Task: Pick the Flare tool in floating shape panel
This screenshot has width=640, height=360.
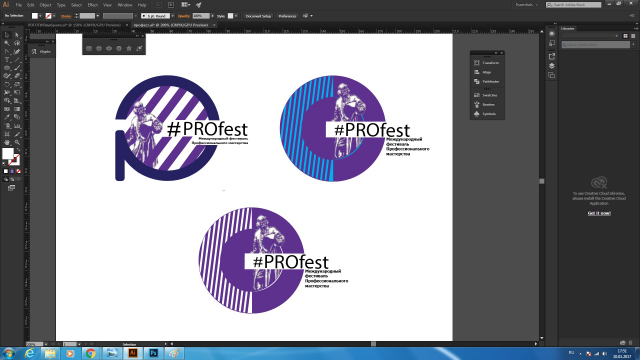Action: coord(139,48)
